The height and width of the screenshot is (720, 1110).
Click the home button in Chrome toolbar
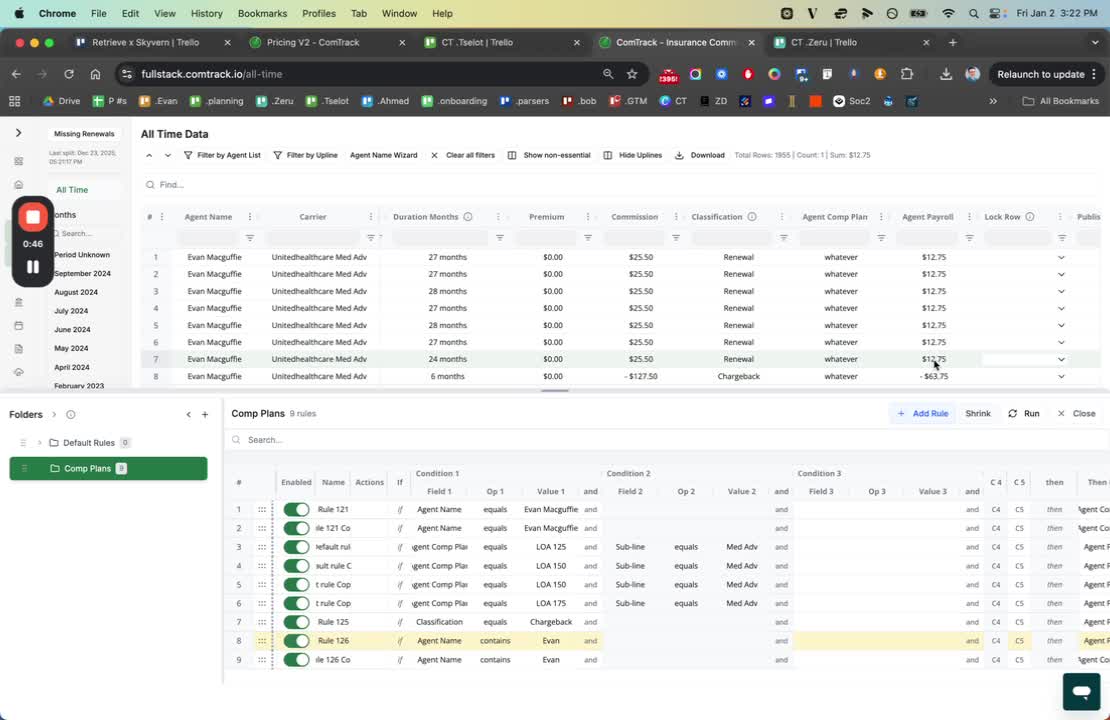coord(95,74)
